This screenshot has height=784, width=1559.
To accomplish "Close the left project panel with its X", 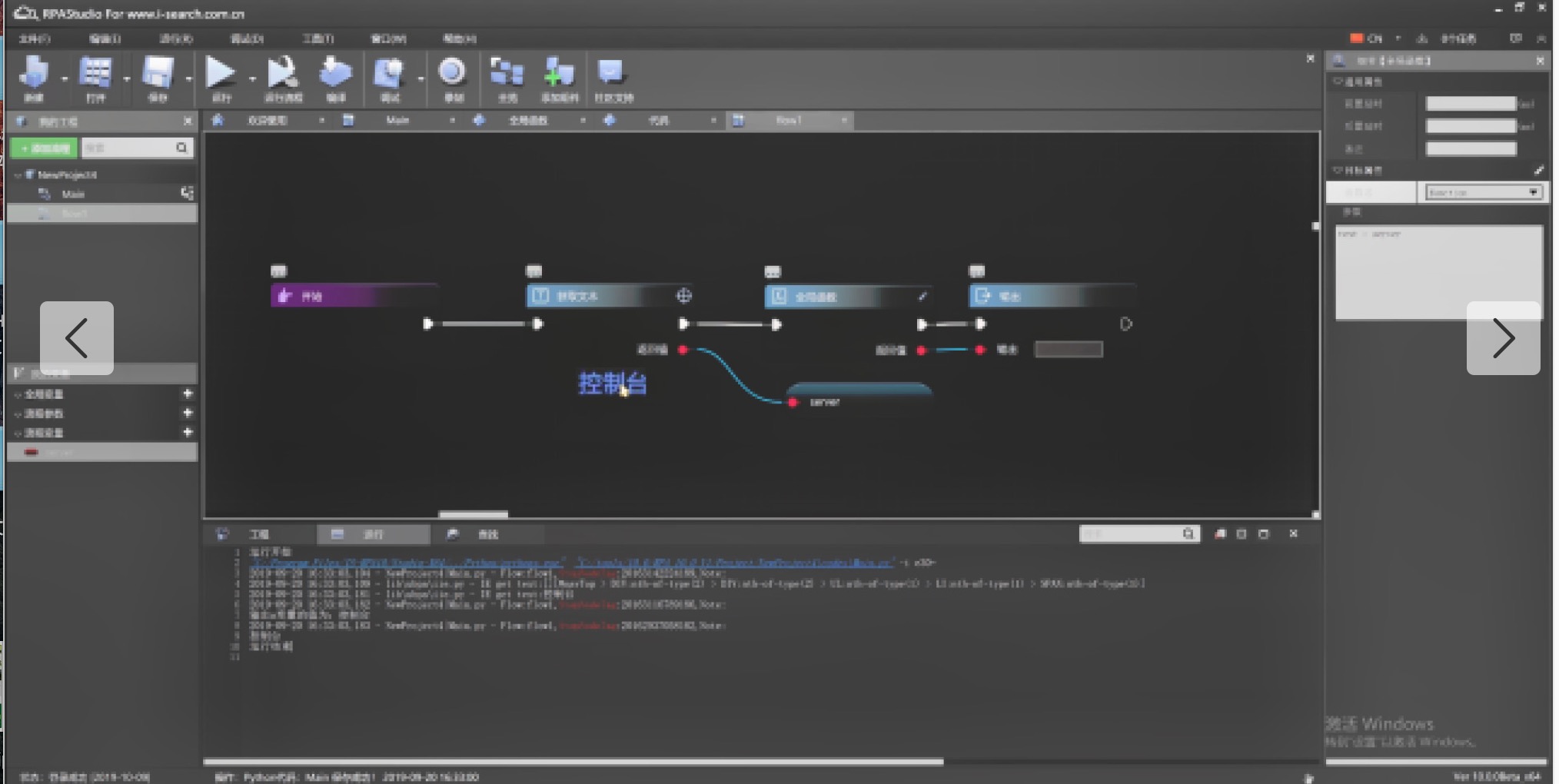I will [188, 121].
